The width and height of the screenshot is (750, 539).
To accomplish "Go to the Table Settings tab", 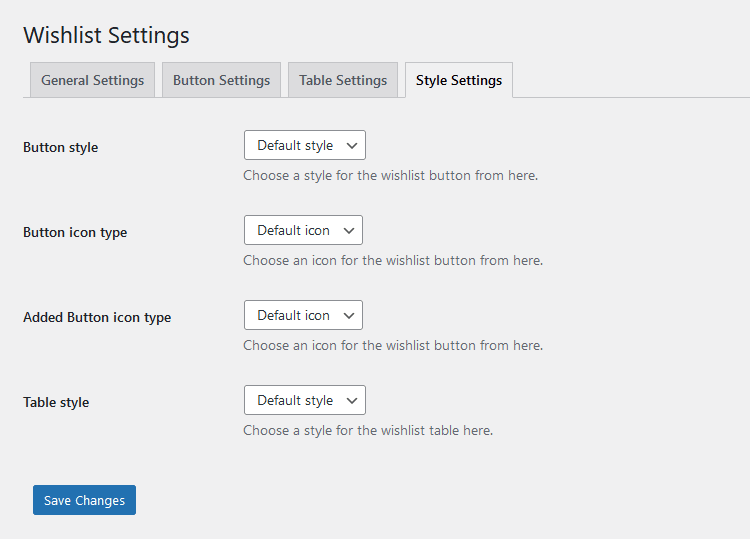I will point(343,80).
